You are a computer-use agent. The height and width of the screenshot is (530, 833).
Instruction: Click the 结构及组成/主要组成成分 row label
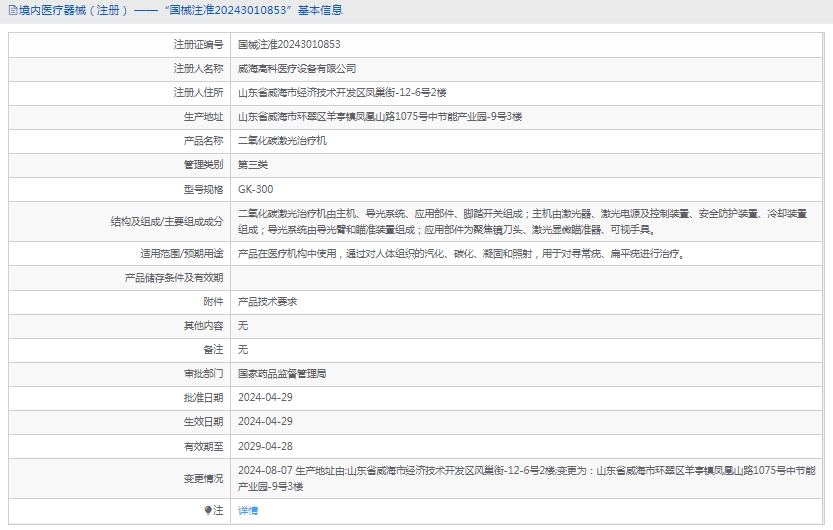(x=166, y=221)
